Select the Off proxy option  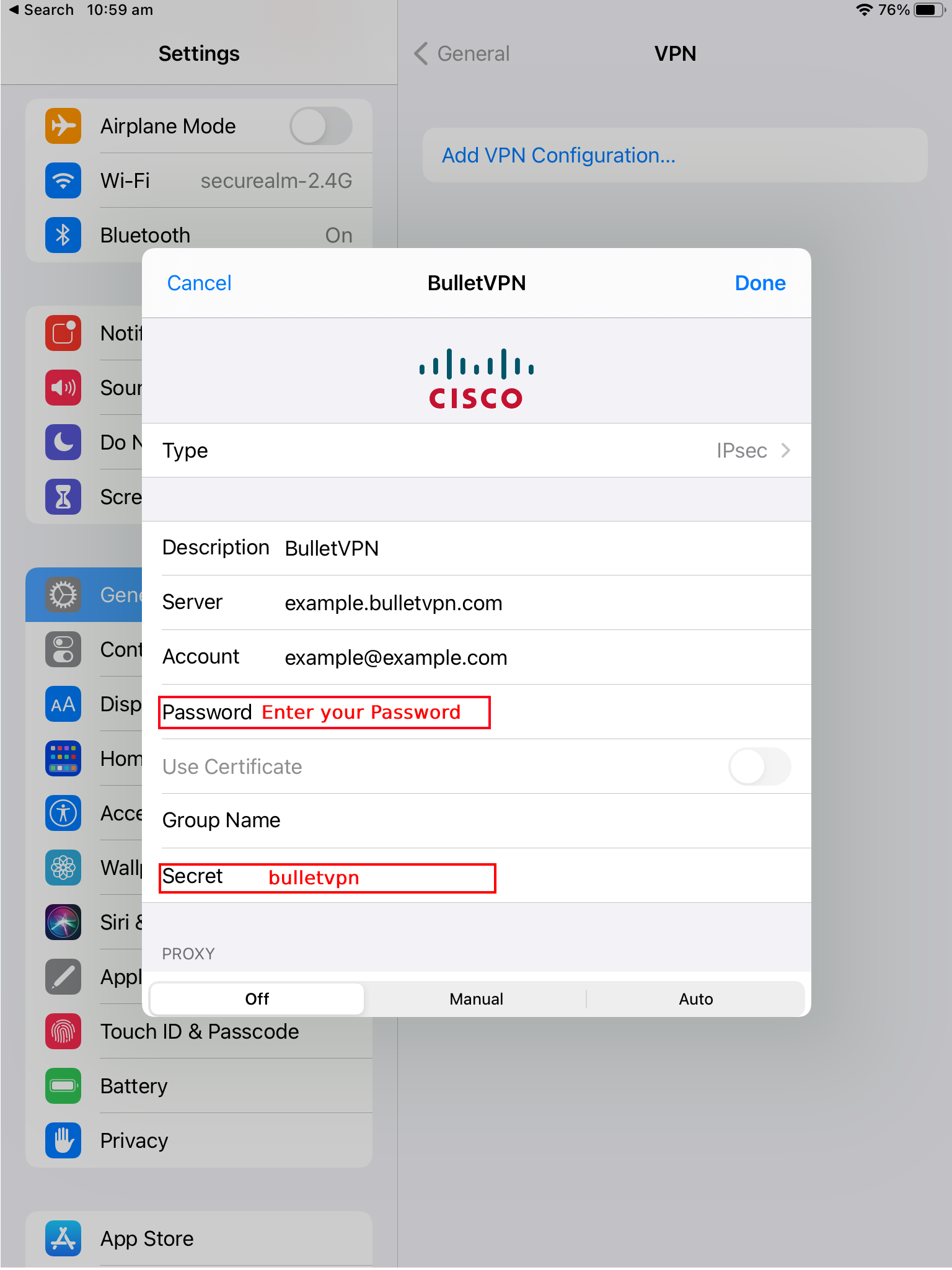coord(257,998)
